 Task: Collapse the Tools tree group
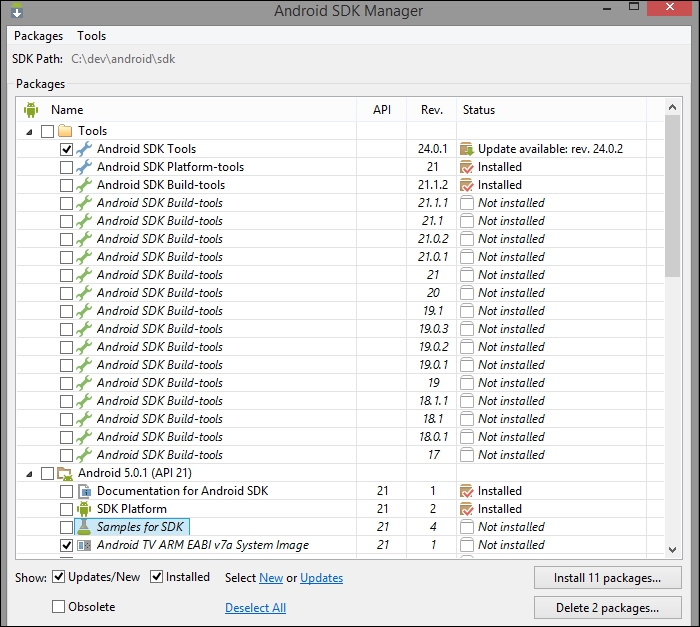29,132
